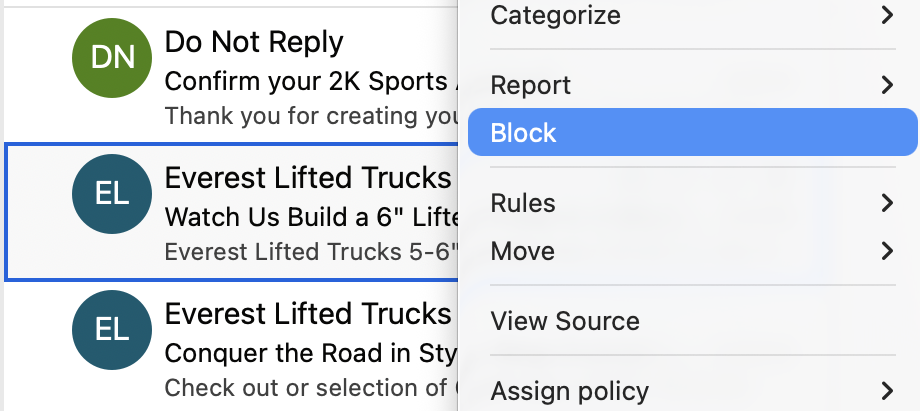Screen dimensions: 920x411
Task: Click the Report label in the context menu
Action: click(531, 85)
